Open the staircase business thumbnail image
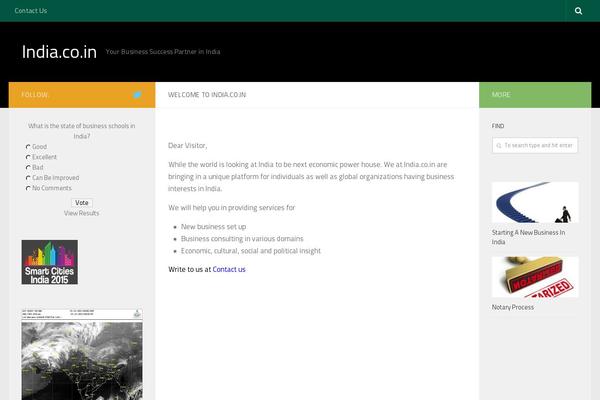The height and width of the screenshot is (400, 600). [535, 202]
